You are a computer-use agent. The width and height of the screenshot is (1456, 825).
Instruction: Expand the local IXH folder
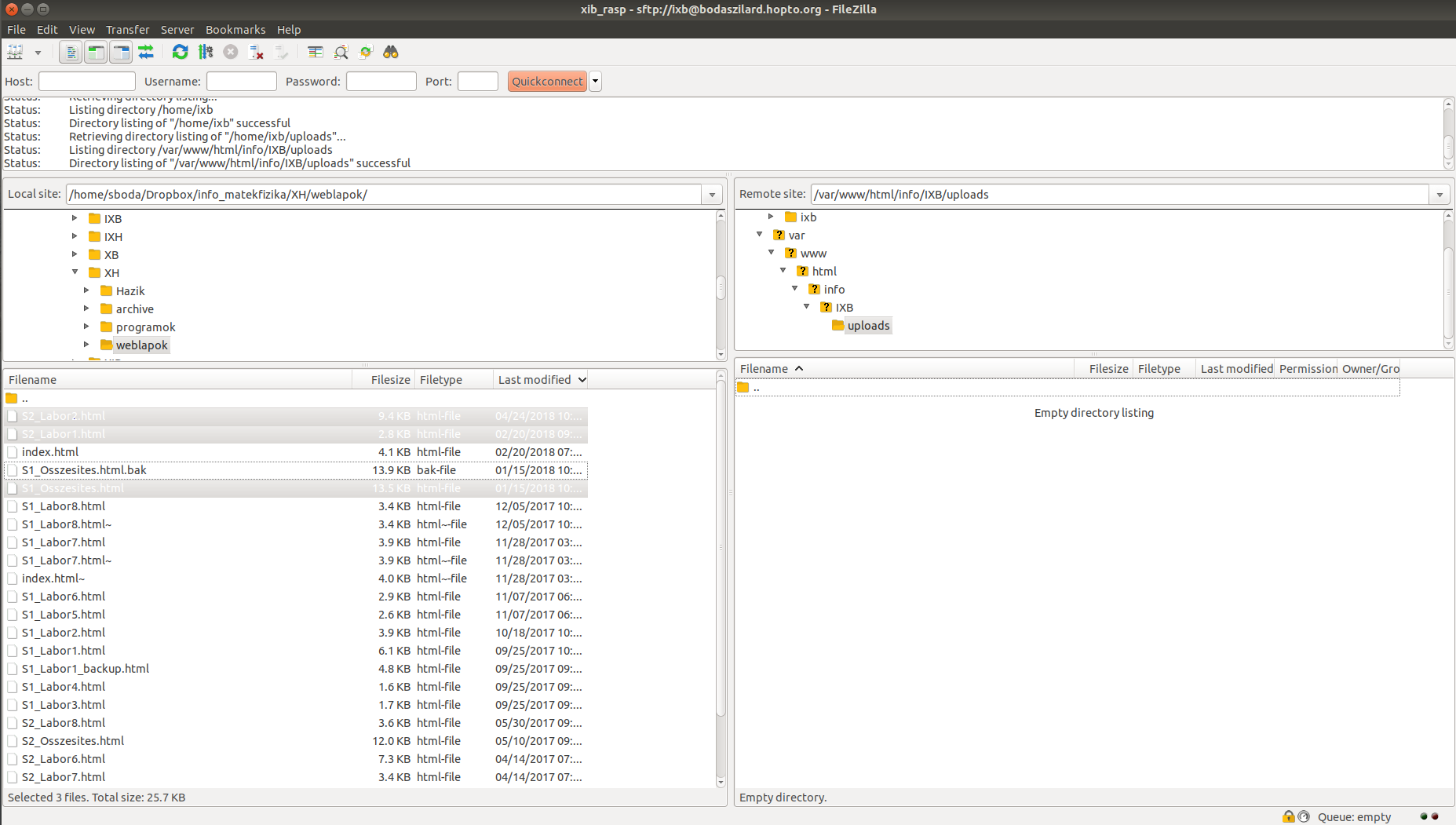(x=75, y=236)
